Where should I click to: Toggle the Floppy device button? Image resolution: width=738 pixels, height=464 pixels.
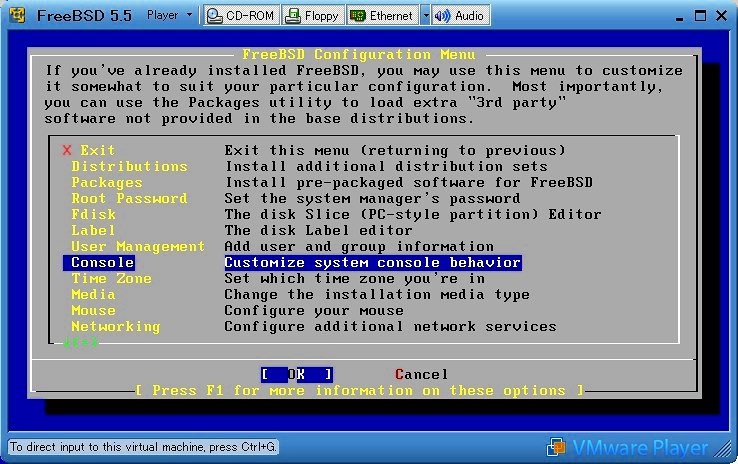click(x=313, y=15)
